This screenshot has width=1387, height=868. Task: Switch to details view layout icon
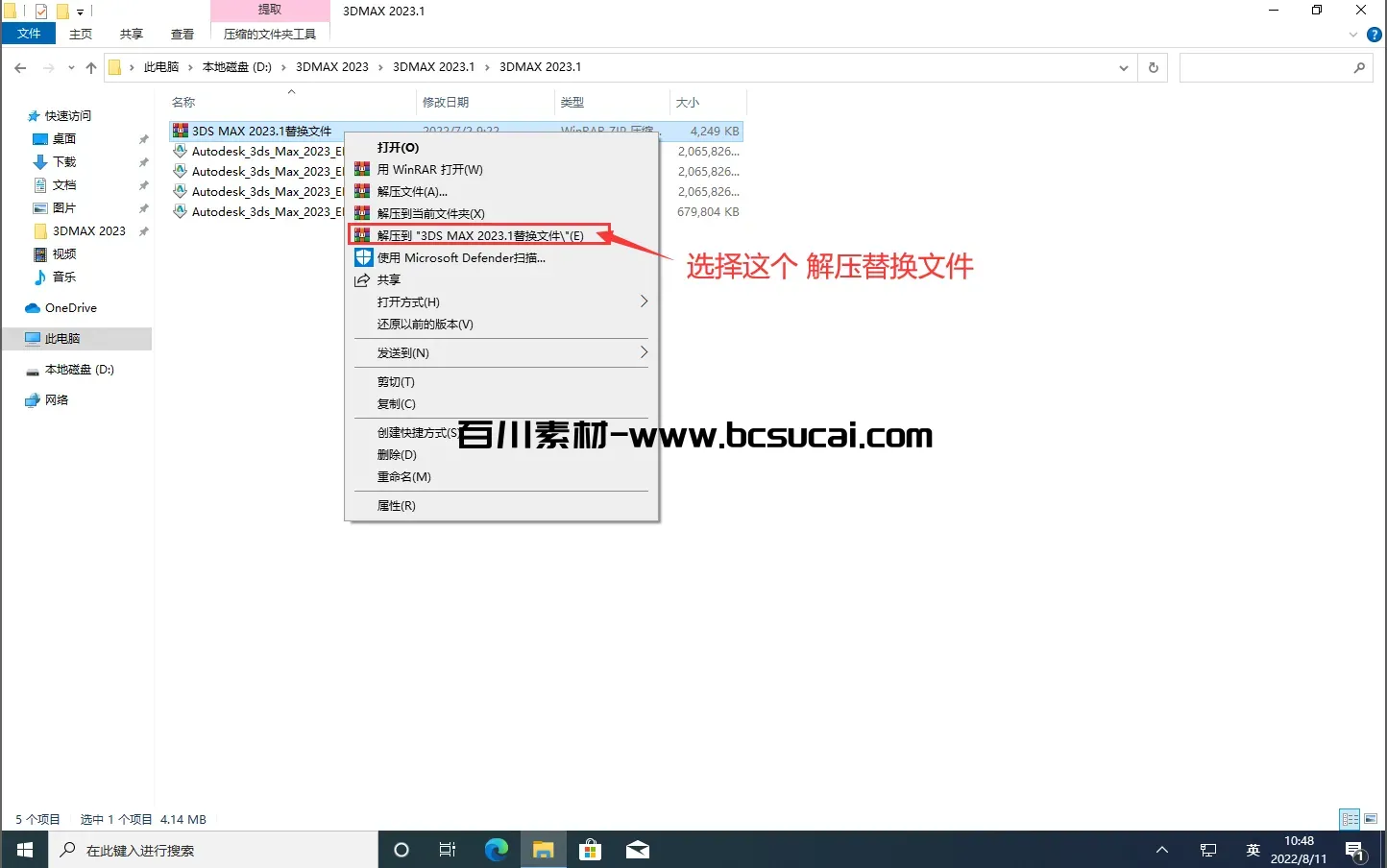(x=1350, y=819)
